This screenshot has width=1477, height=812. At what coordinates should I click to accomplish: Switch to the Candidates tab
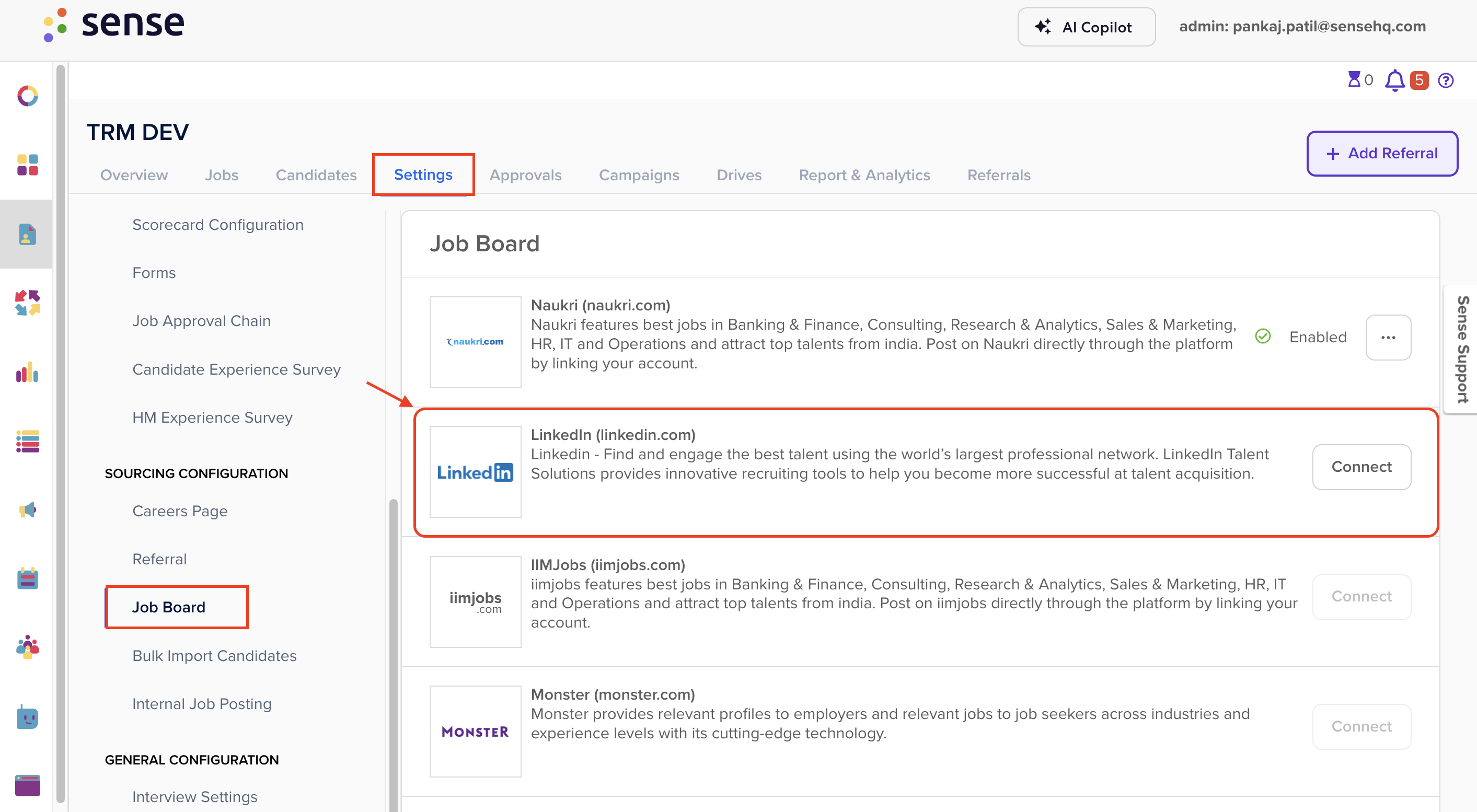[x=316, y=175]
